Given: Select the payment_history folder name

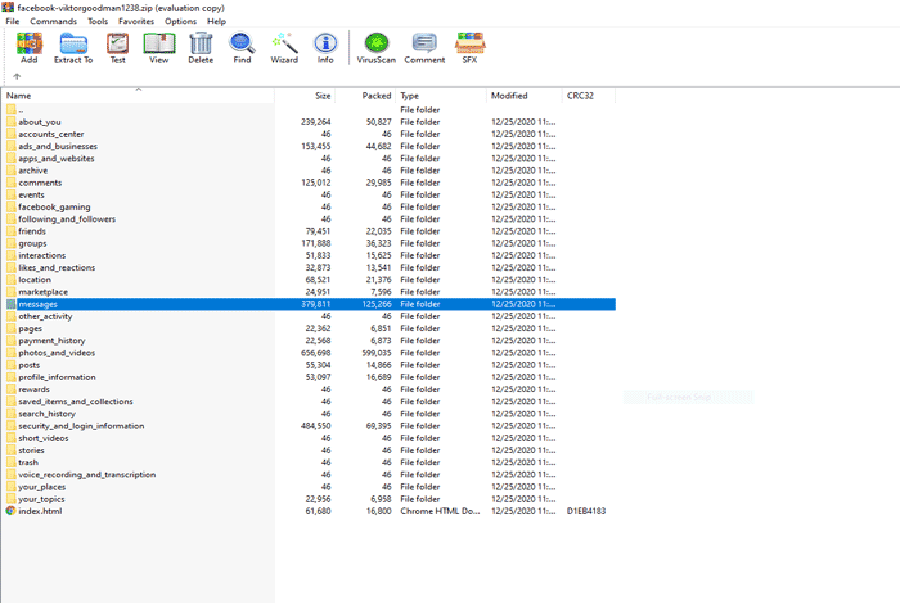Looking at the screenshot, I should click(x=52, y=341).
